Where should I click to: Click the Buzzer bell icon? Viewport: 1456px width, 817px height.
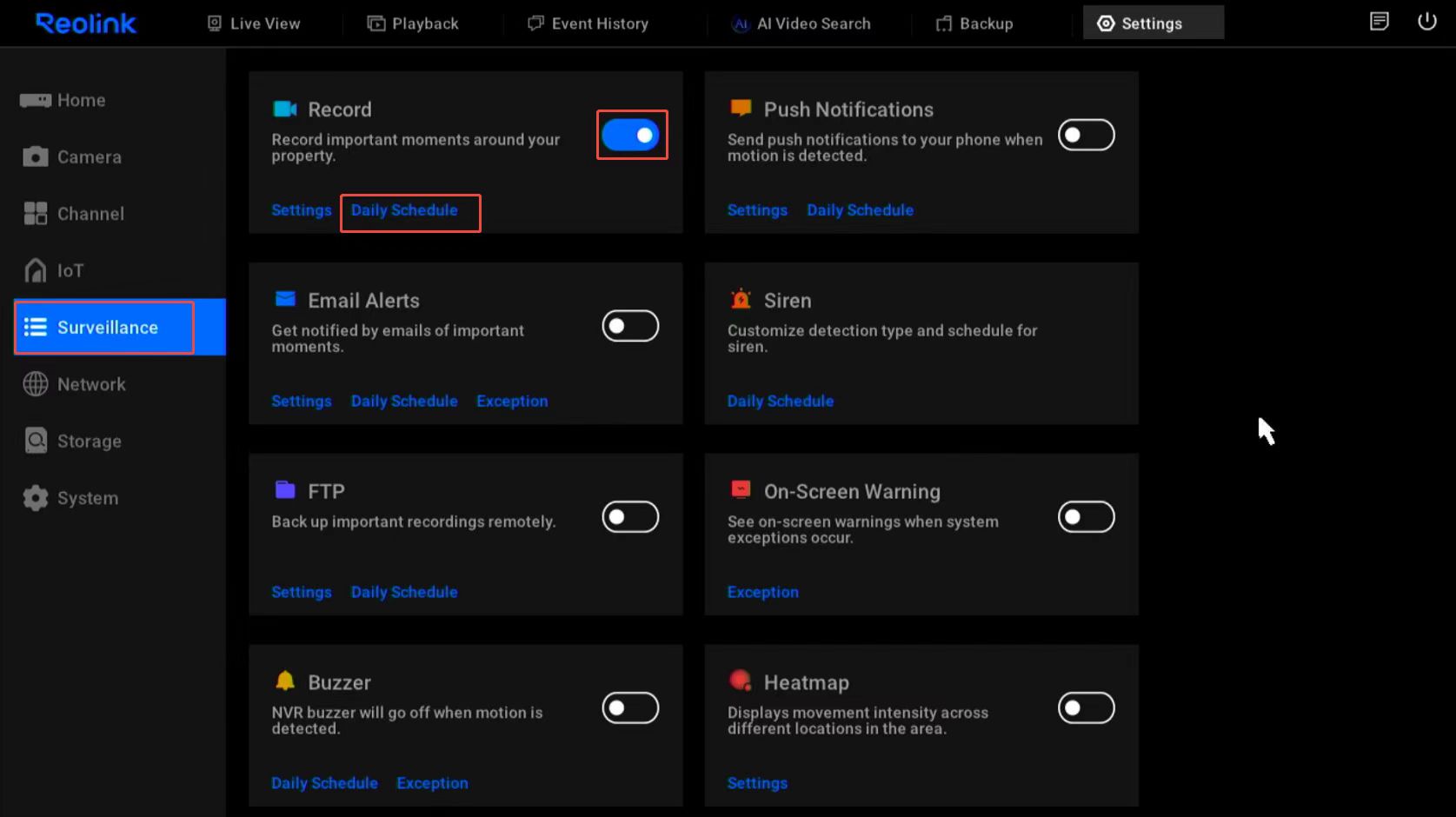[285, 681]
